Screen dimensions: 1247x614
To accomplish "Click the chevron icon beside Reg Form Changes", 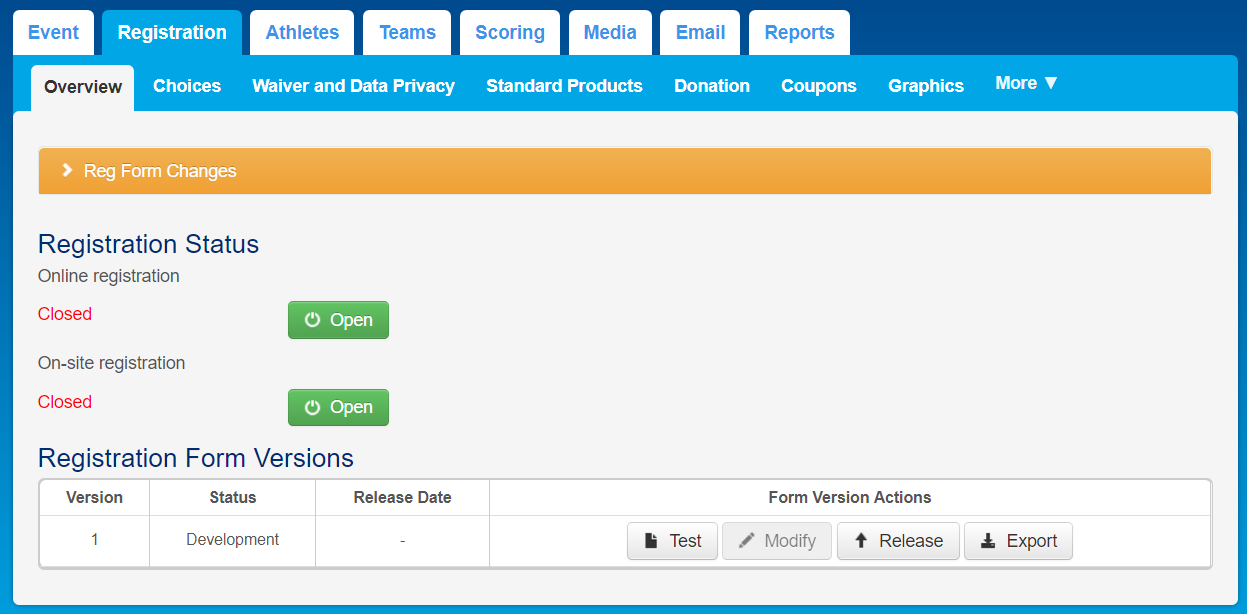I will [x=67, y=171].
